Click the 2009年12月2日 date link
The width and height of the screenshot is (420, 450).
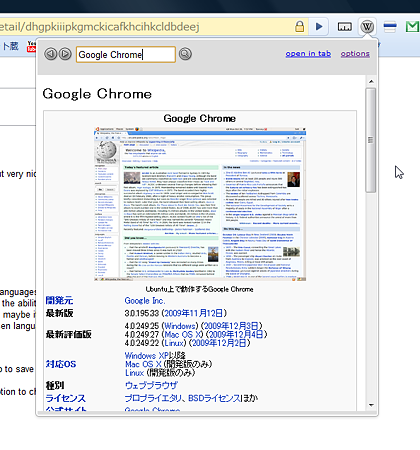[x=219, y=343]
